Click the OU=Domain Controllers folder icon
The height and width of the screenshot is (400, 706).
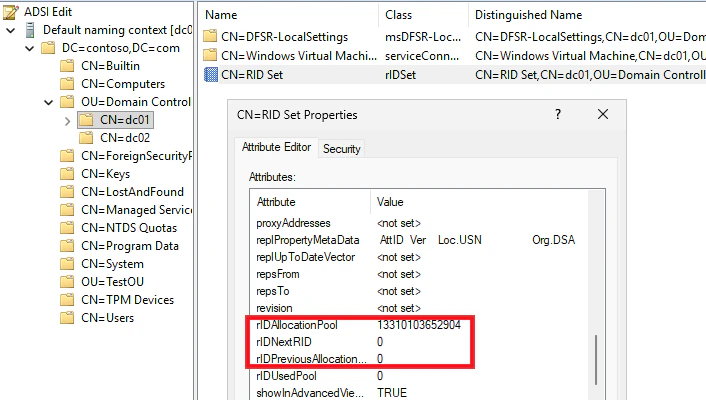click(x=67, y=102)
